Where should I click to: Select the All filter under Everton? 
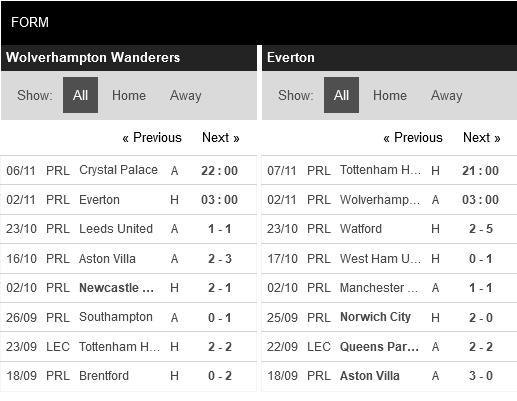click(x=341, y=95)
